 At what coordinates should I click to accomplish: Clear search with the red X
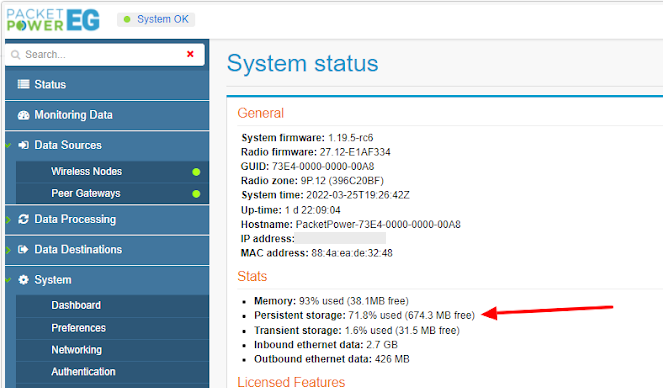(190, 54)
